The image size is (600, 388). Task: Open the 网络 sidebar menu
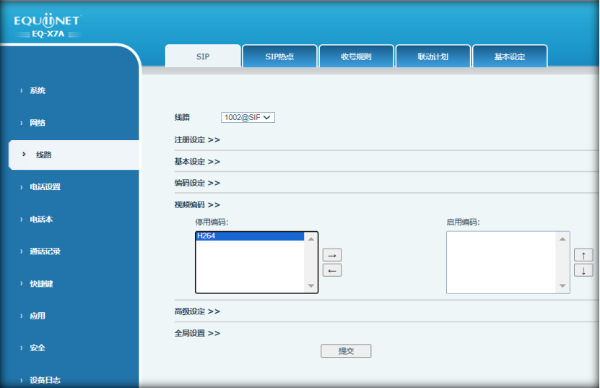pyautogui.click(x=38, y=123)
